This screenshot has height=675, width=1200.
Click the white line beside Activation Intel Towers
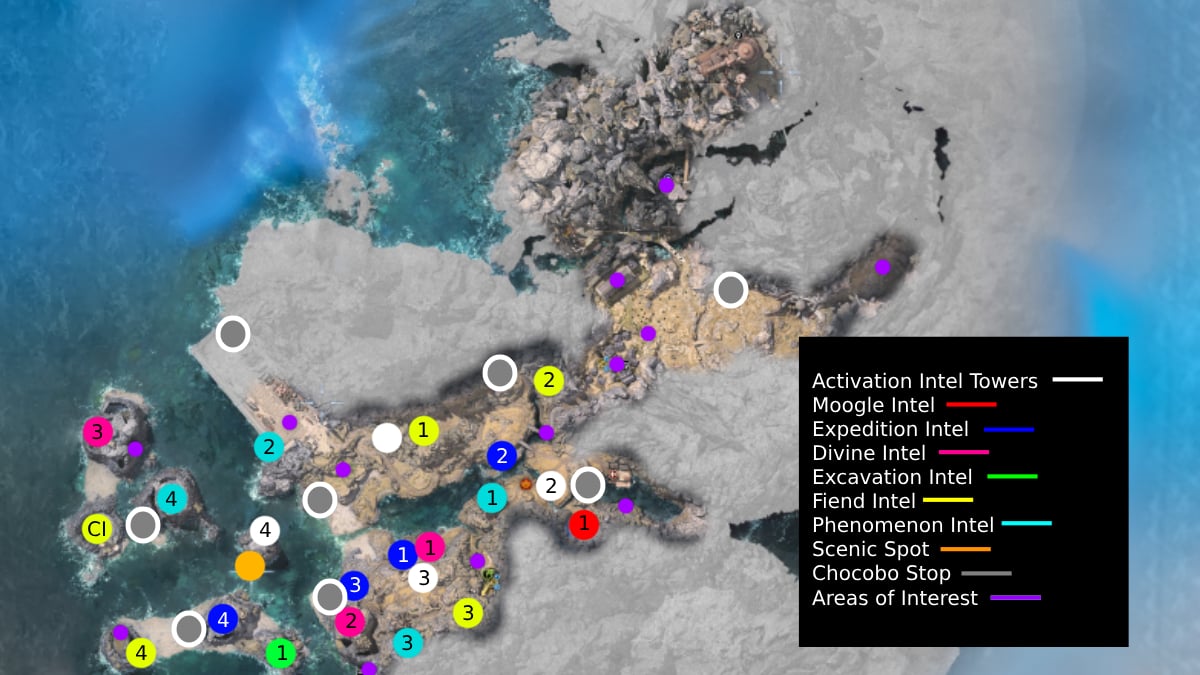(1078, 379)
